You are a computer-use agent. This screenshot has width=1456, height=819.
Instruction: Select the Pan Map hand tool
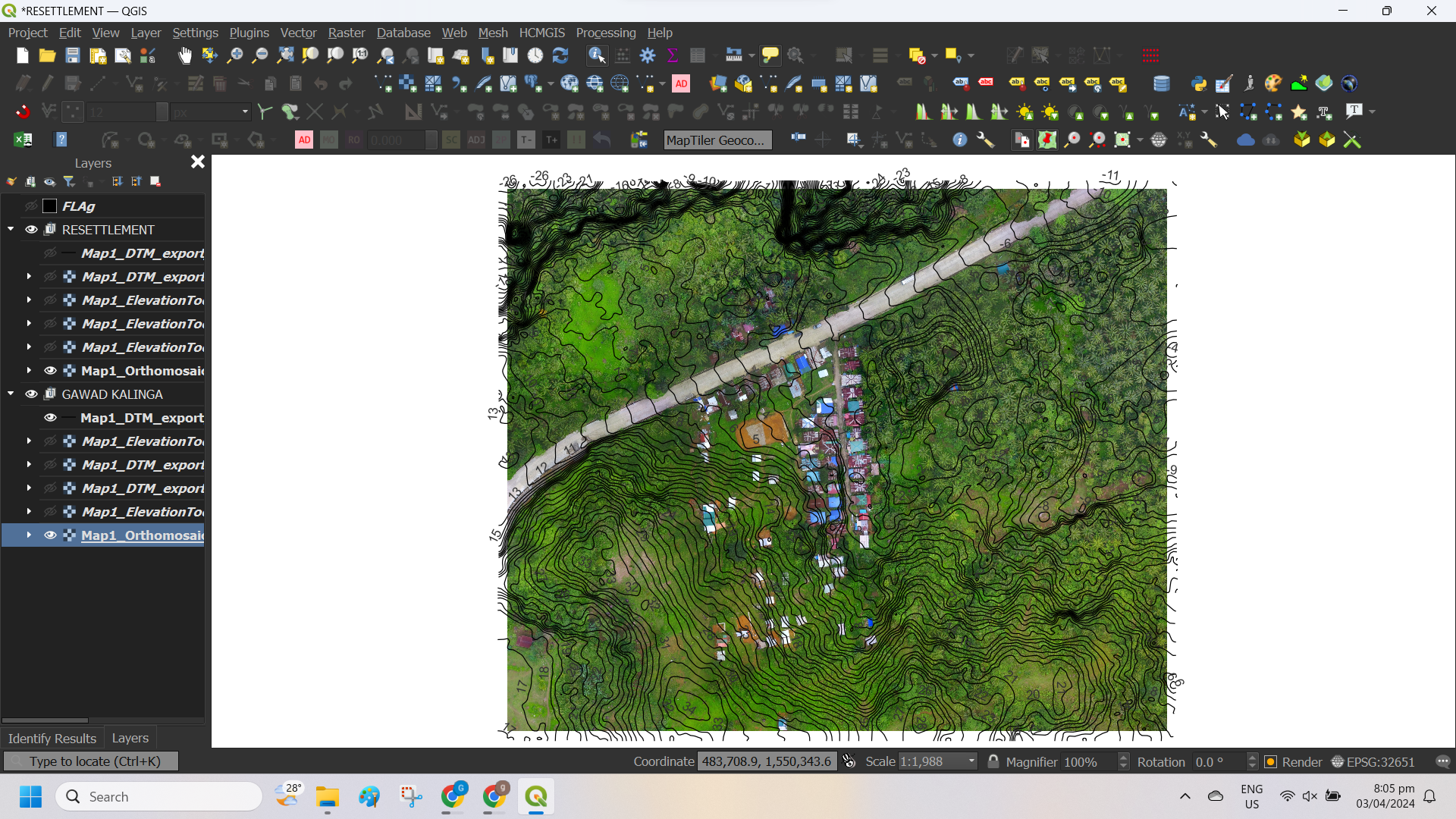pos(185,55)
